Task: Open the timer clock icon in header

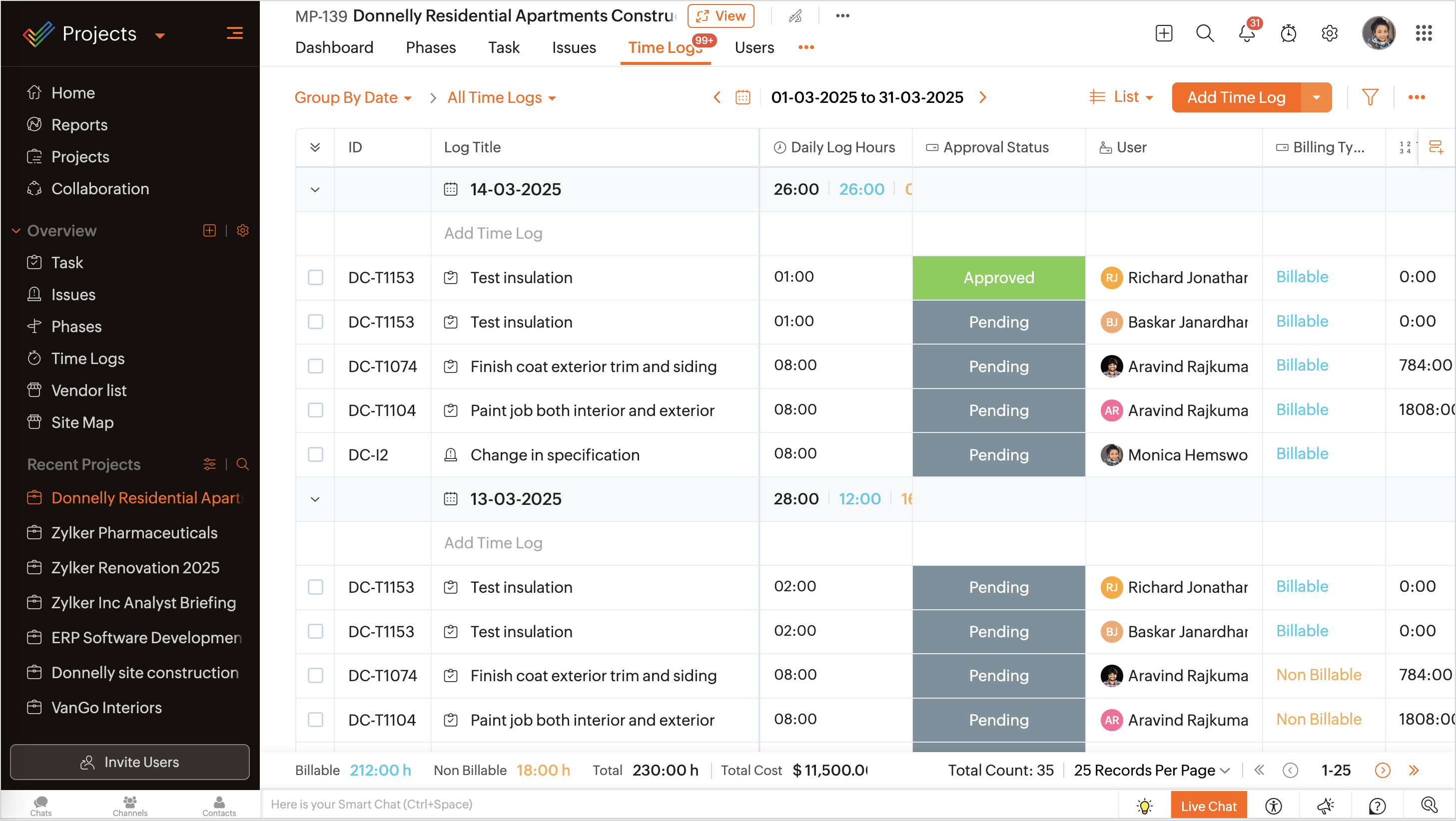Action: point(1288,33)
